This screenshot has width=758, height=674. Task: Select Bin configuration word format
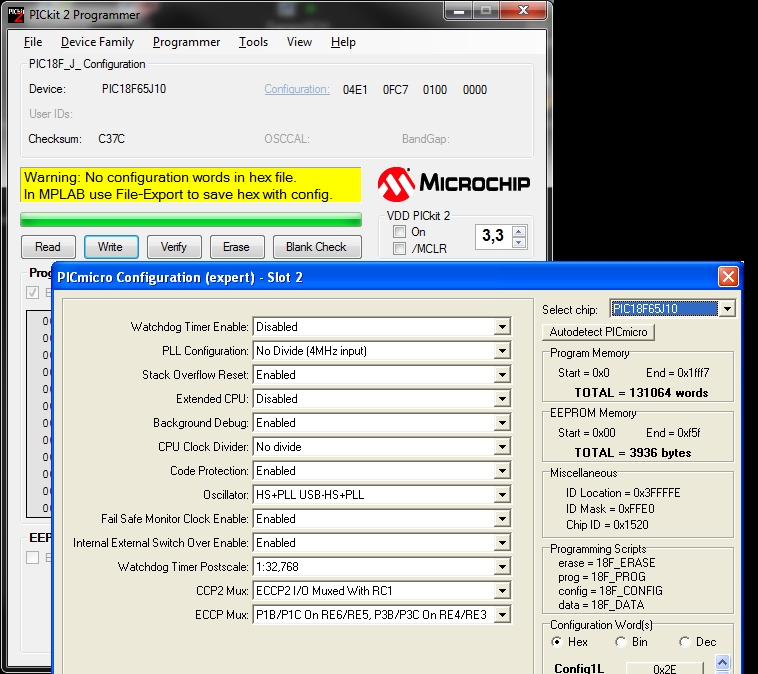620,642
